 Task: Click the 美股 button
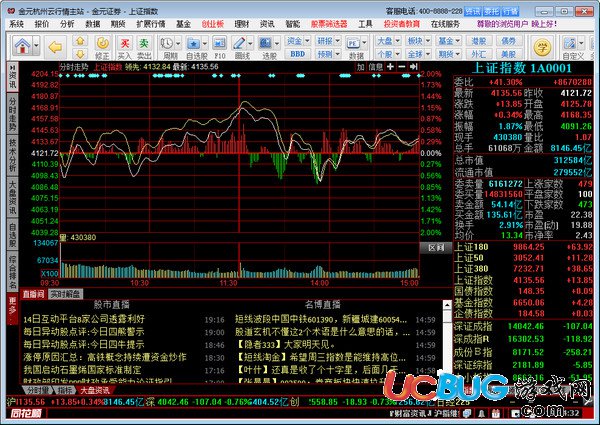(x=509, y=54)
